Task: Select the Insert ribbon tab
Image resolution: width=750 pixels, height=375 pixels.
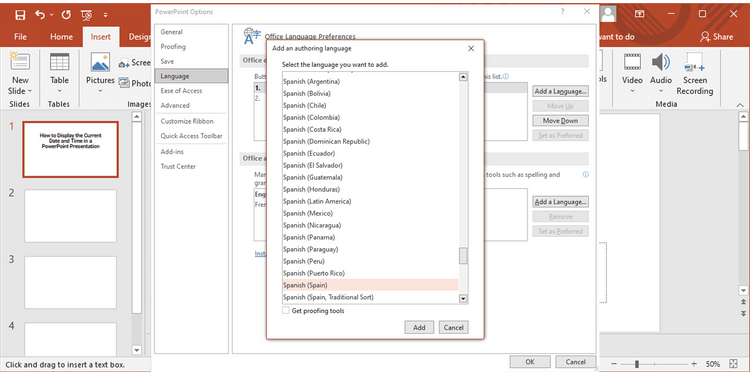Action: point(100,36)
